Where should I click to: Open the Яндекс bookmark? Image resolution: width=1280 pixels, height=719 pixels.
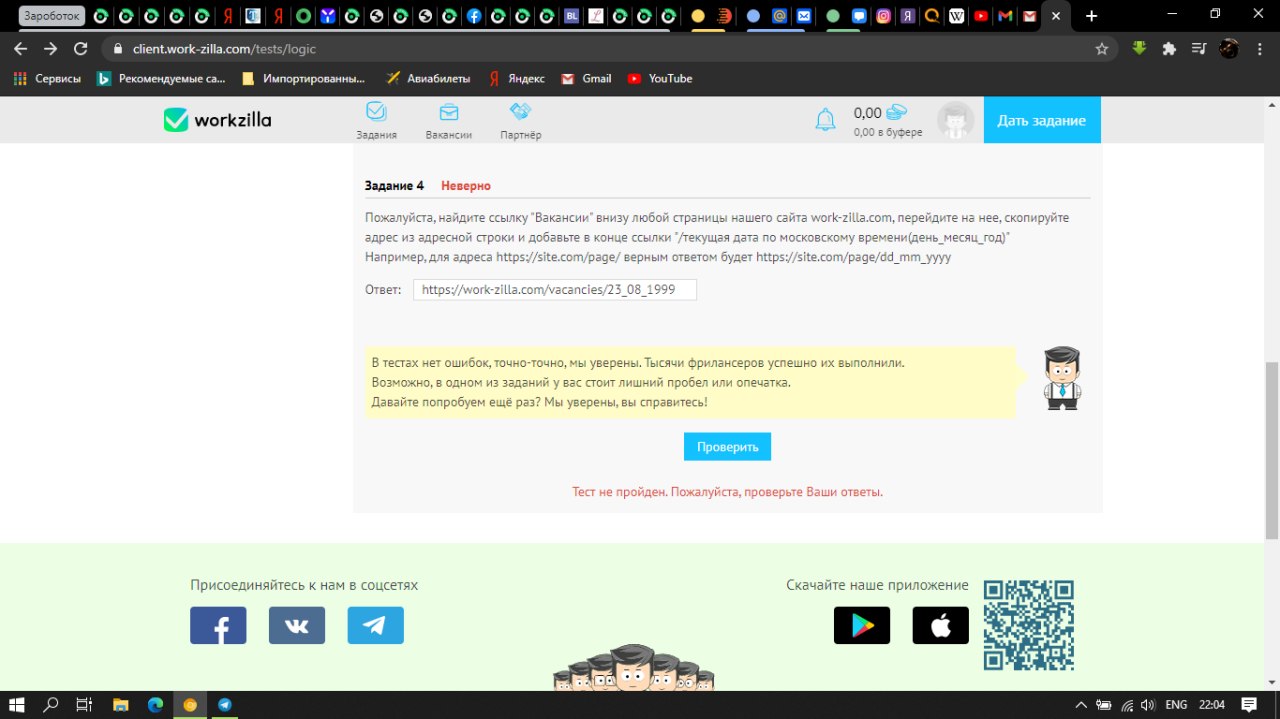516,78
